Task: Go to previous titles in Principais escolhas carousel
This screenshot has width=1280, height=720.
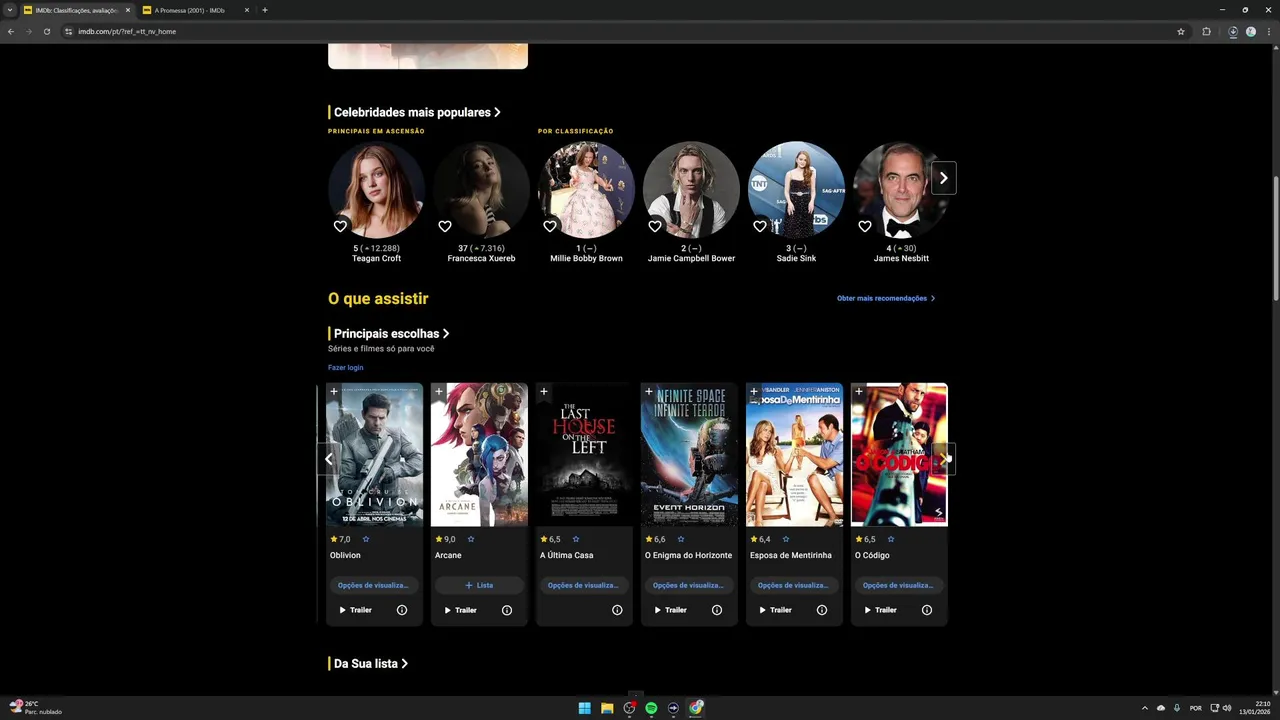Action: coord(328,459)
